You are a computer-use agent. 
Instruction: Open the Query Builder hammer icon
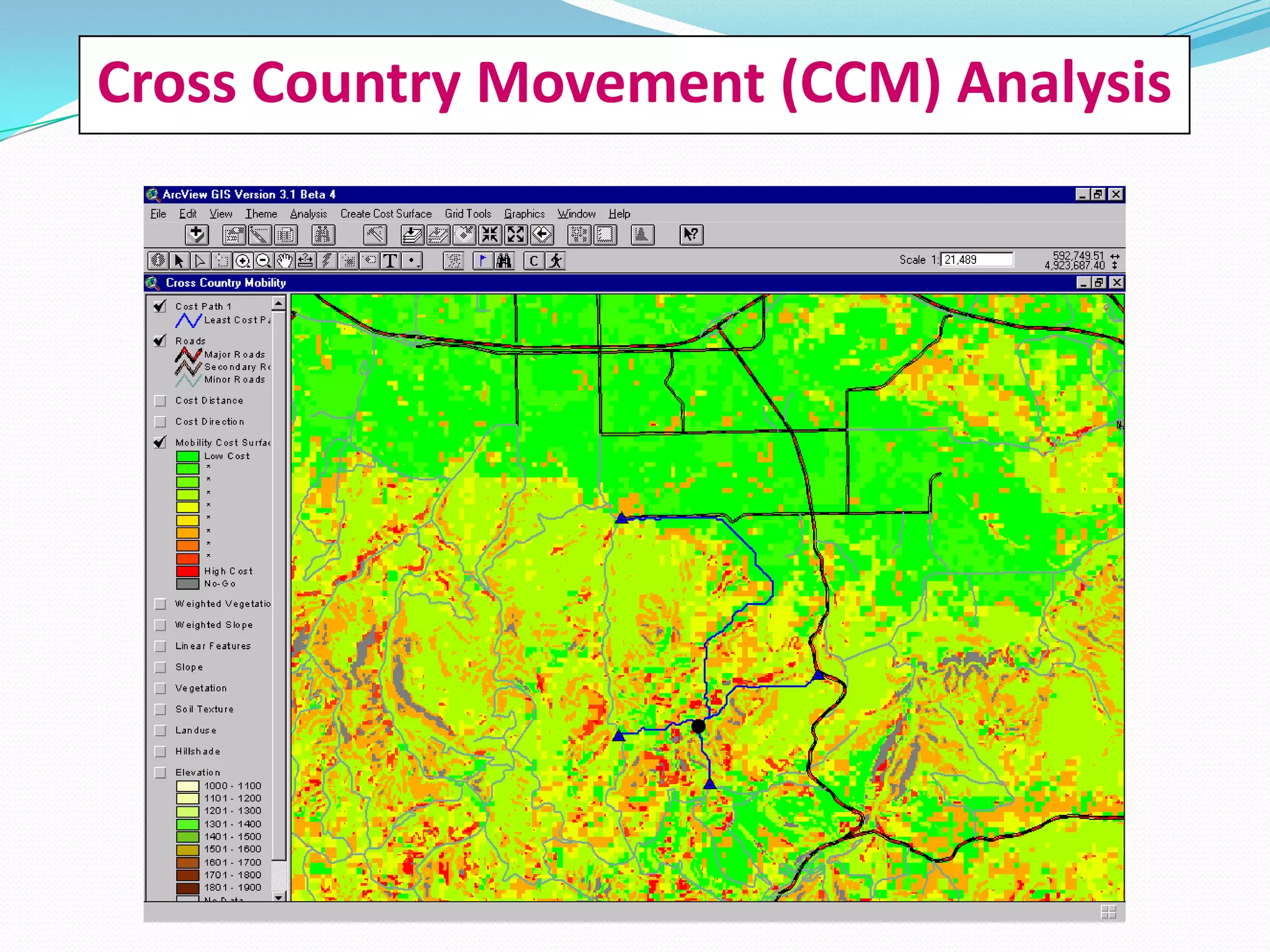click(x=375, y=235)
